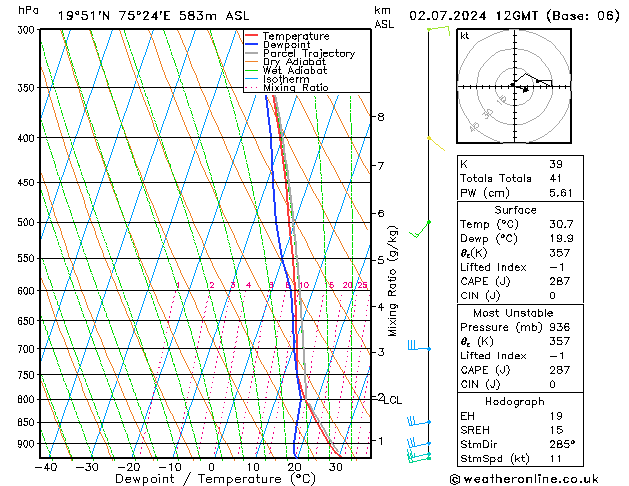The width and height of the screenshot is (629, 486).
Task: Click the Wet Adiabat legend entry
Action: [x=293, y=71]
